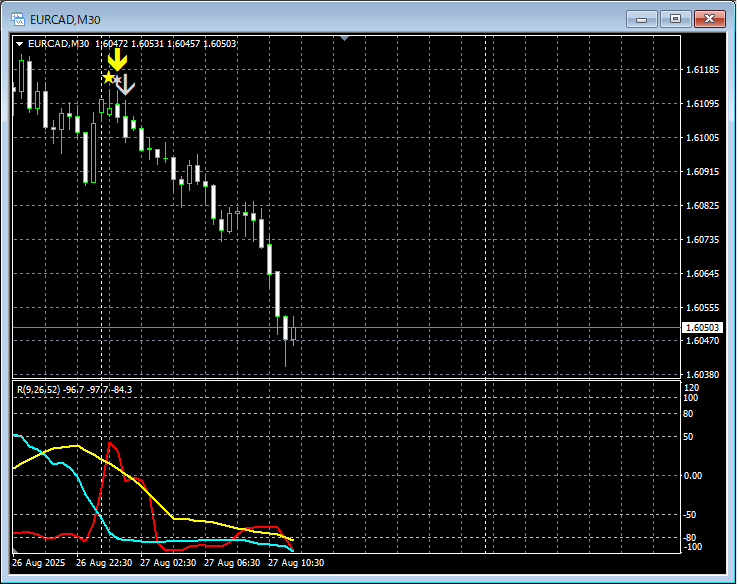
Task: Click price scale value 1.60915
Action: point(703,171)
